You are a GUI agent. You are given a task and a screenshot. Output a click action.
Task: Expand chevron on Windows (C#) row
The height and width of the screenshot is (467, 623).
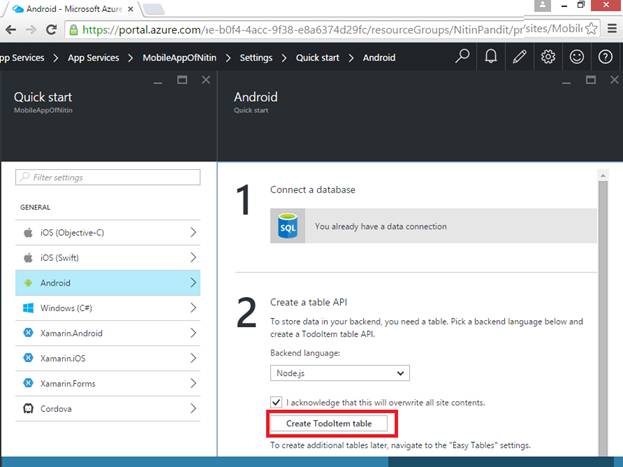[193, 308]
